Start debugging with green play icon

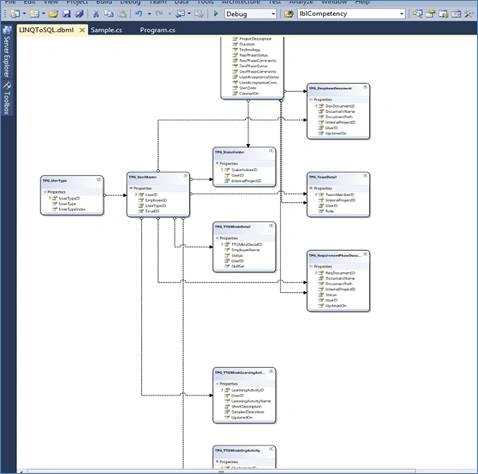(216, 14)
